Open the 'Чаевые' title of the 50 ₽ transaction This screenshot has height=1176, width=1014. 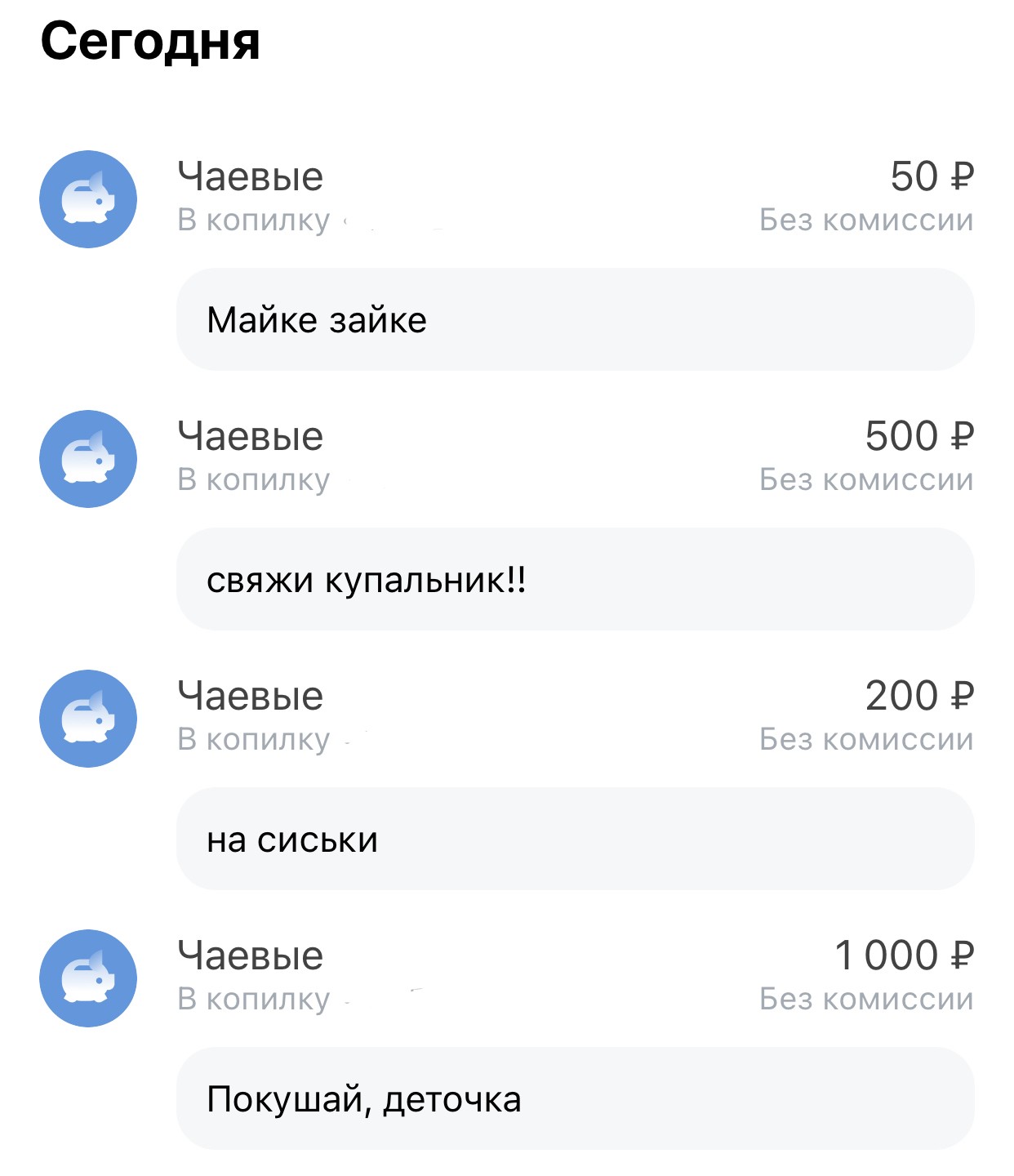click(x=251, y=176)
